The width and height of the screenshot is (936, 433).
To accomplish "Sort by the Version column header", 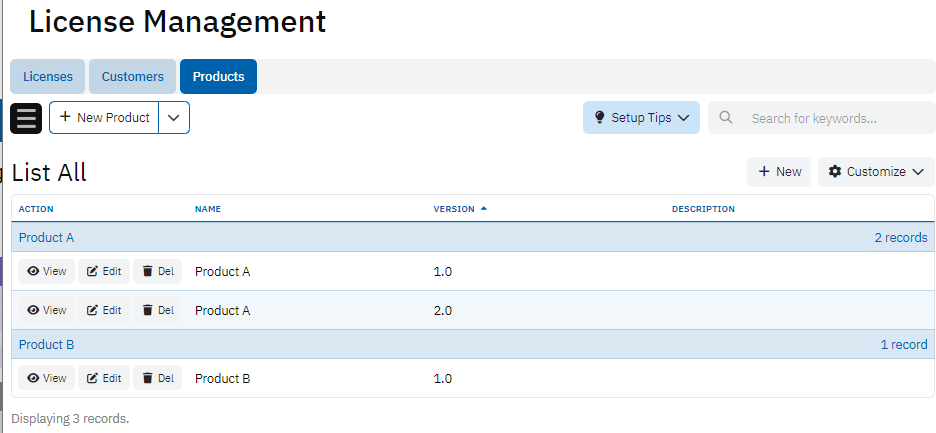I will pyautogui.click(x=454, y=209).
